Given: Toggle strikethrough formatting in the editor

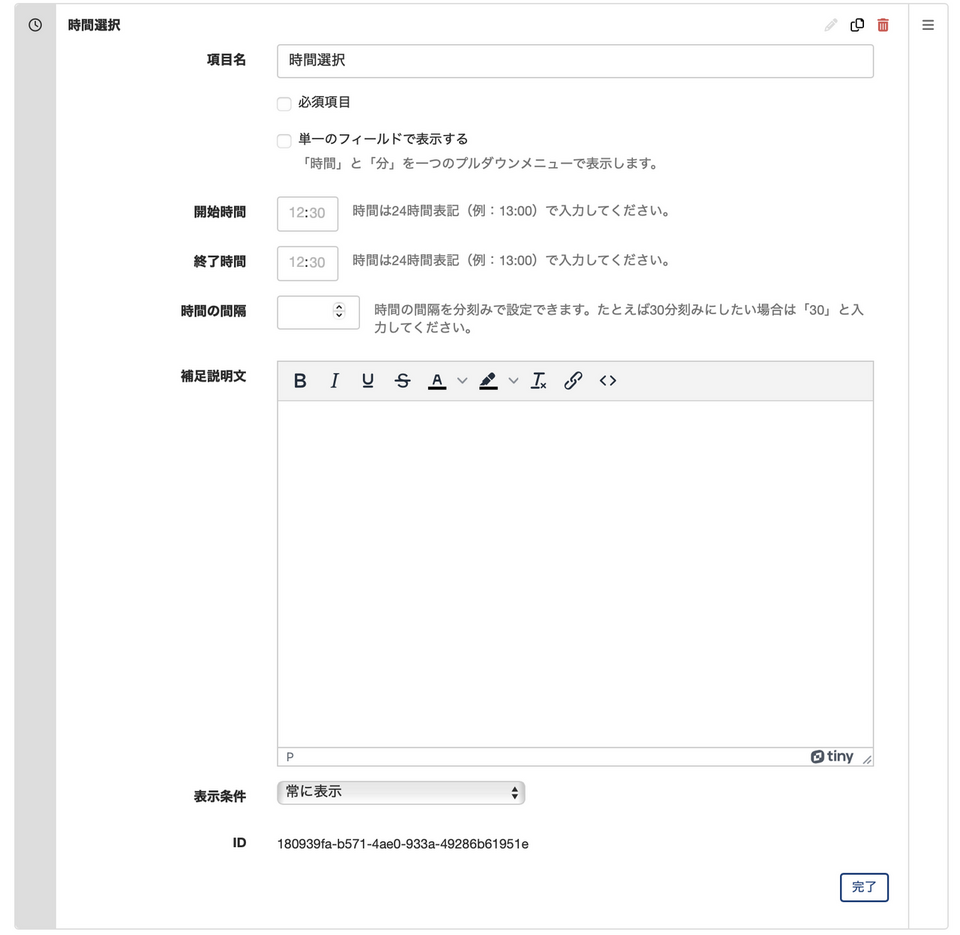Looking at the screenshot, I should click(402, 381).
